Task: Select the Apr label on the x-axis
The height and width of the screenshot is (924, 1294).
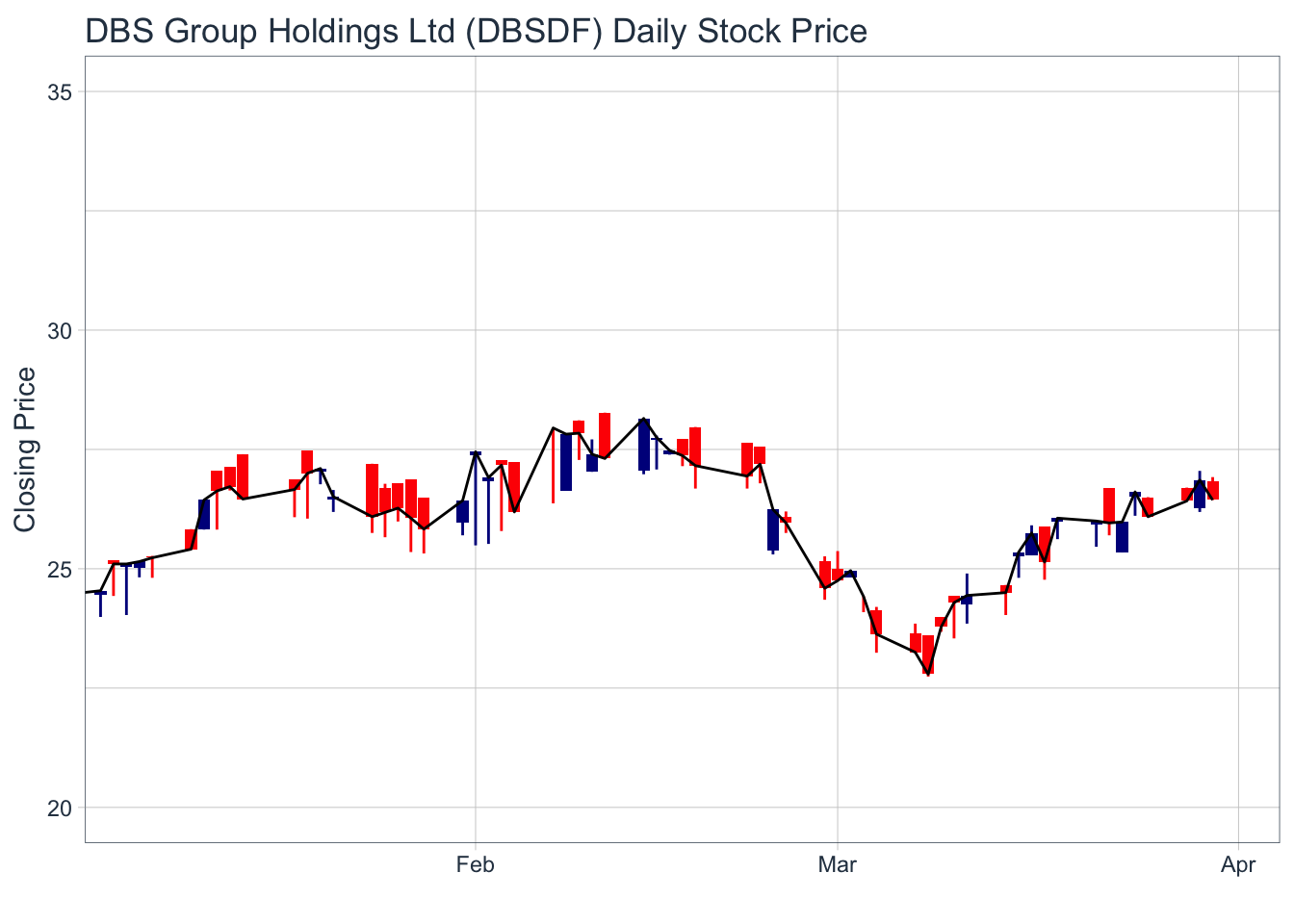Action: point(1237,865)
